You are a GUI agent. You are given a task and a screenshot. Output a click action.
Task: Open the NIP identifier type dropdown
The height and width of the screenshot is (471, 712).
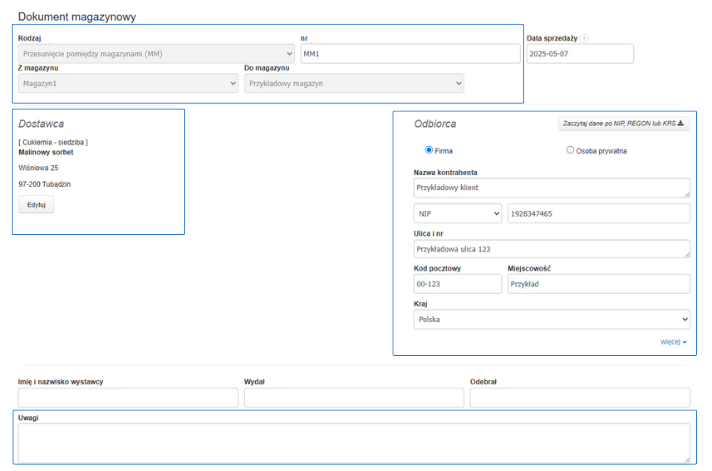(457, 214)
